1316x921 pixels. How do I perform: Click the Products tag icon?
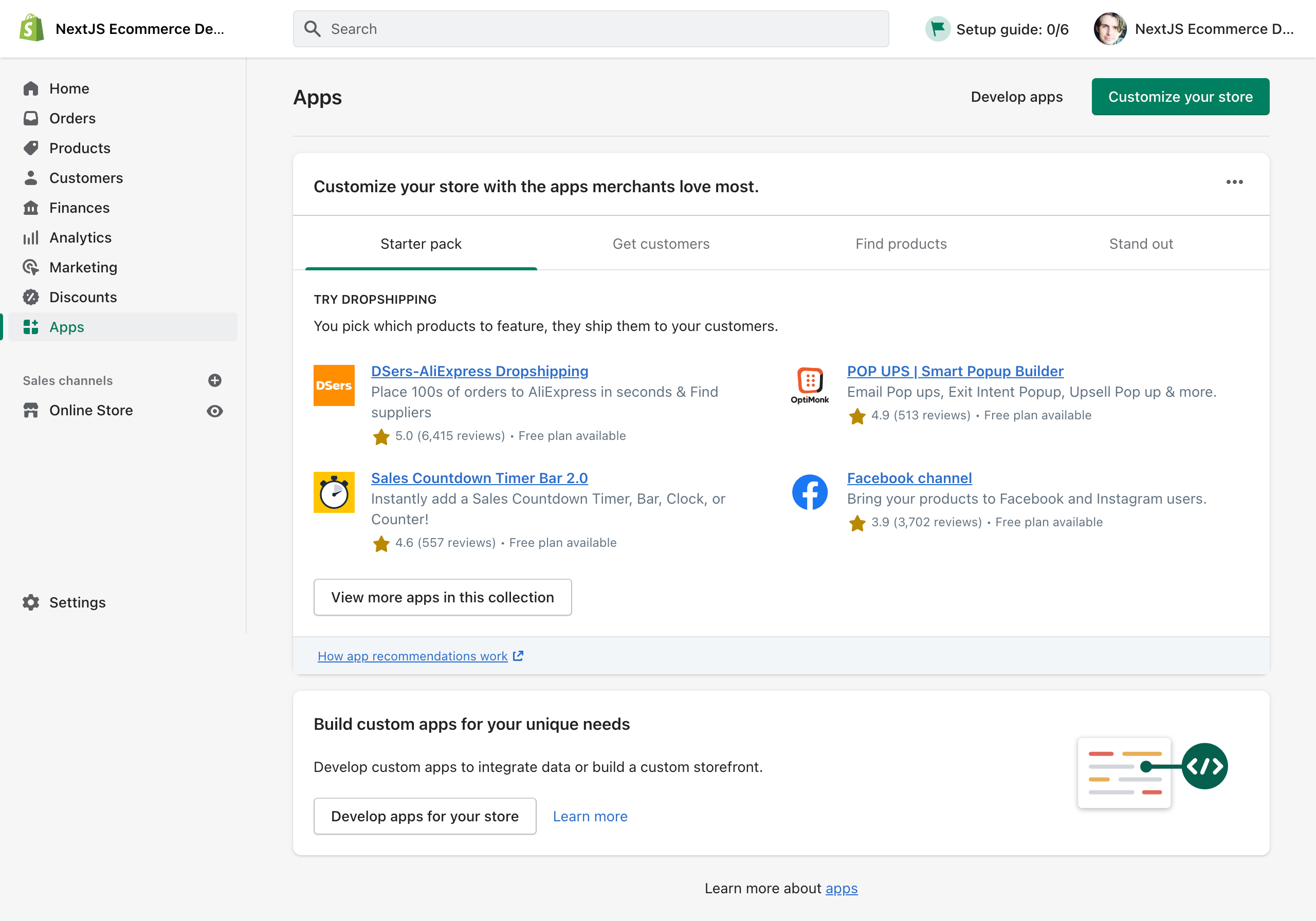click(x=31, y=148)
